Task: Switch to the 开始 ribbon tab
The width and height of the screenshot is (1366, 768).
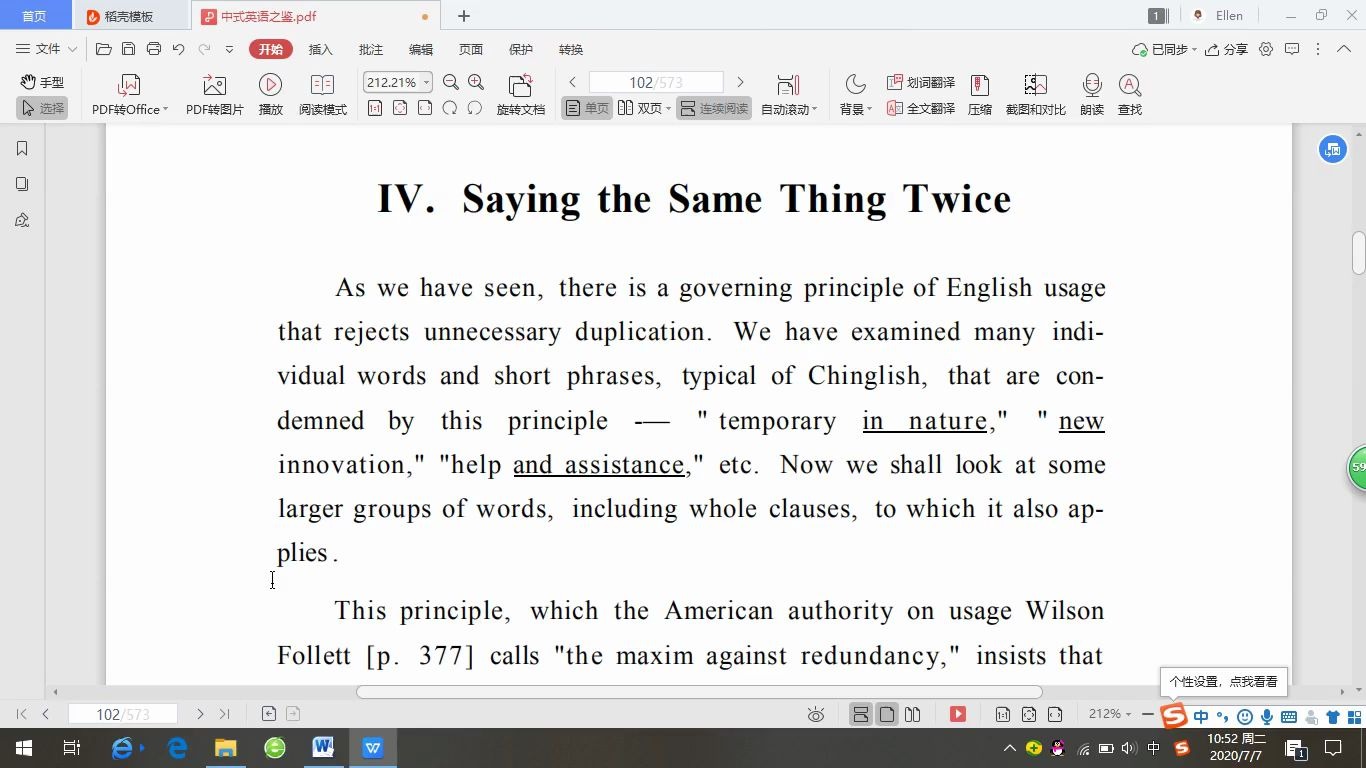Action: (271, 49)
